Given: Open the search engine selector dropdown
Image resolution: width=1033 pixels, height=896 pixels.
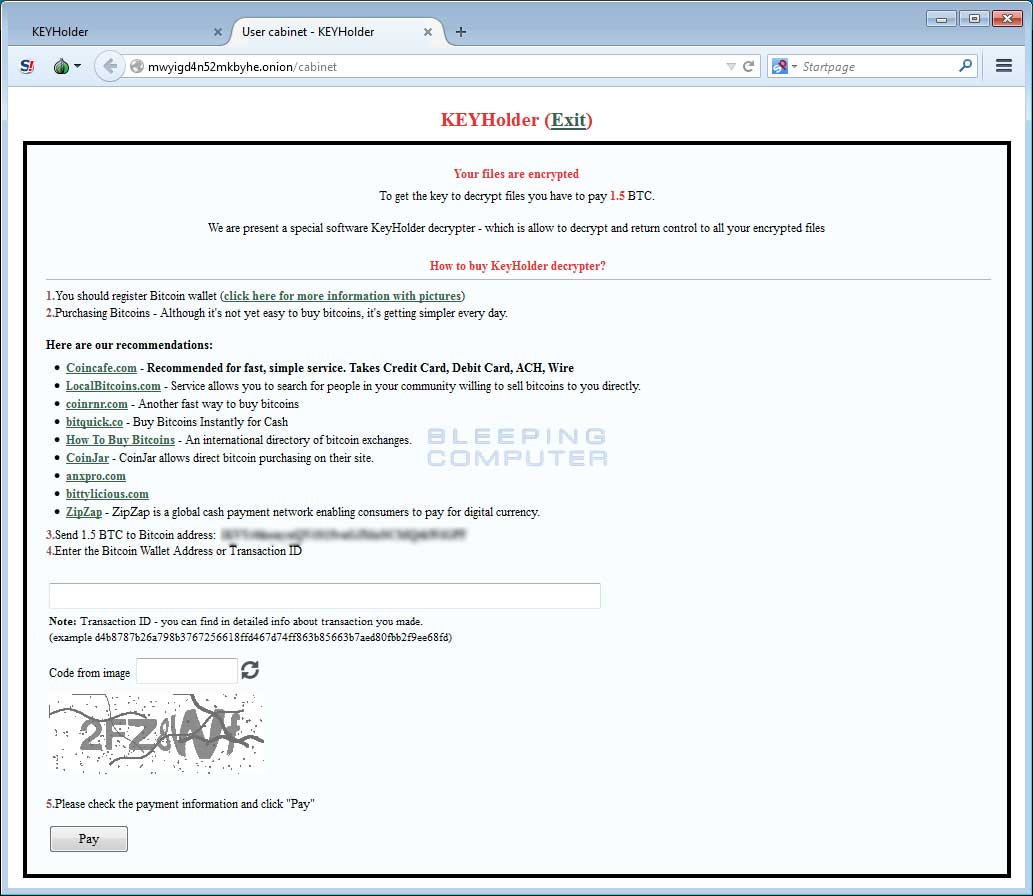Looking at the screenshot, I should point(784,67).
